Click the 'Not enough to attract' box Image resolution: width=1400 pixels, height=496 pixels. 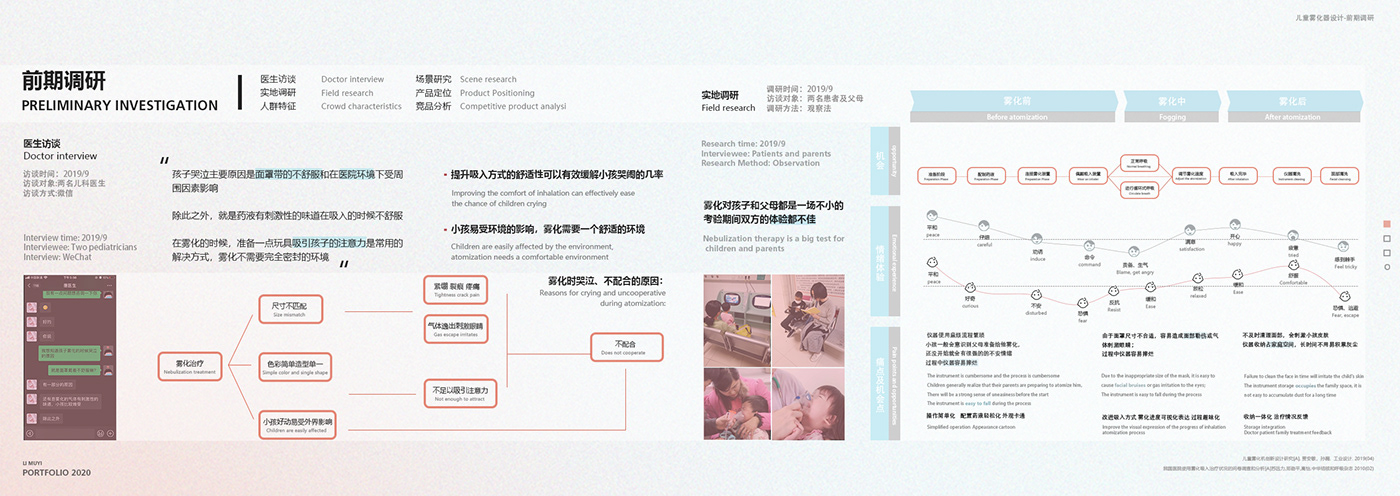click(460, 394)
